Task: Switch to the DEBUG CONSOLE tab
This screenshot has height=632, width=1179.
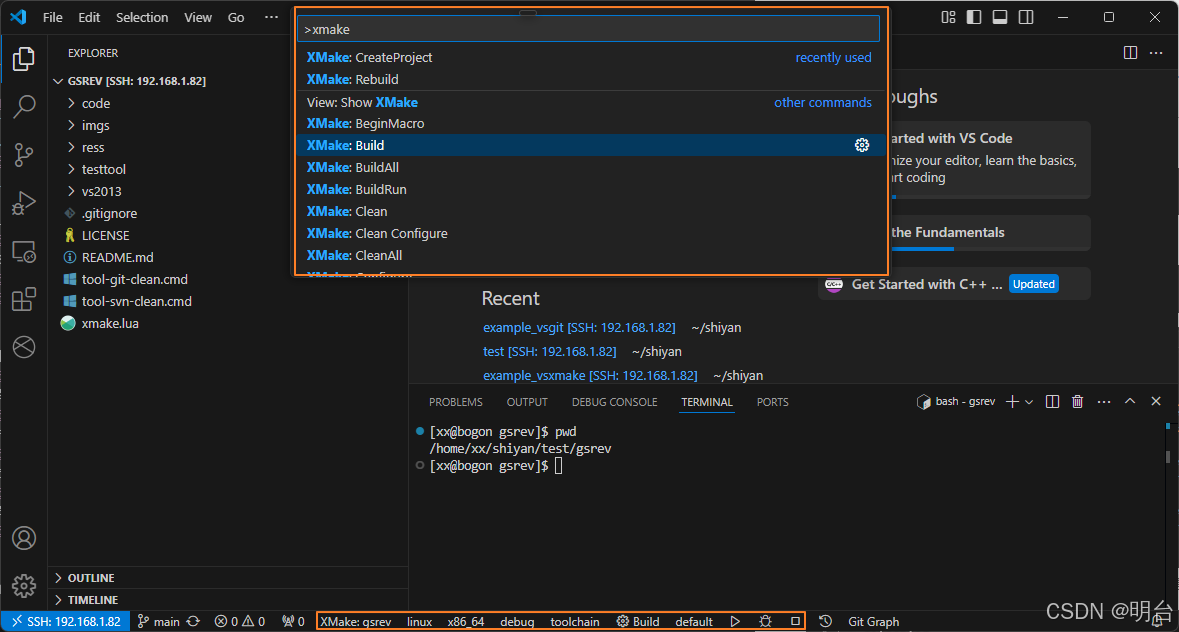Action: click(x=614, y=402)
